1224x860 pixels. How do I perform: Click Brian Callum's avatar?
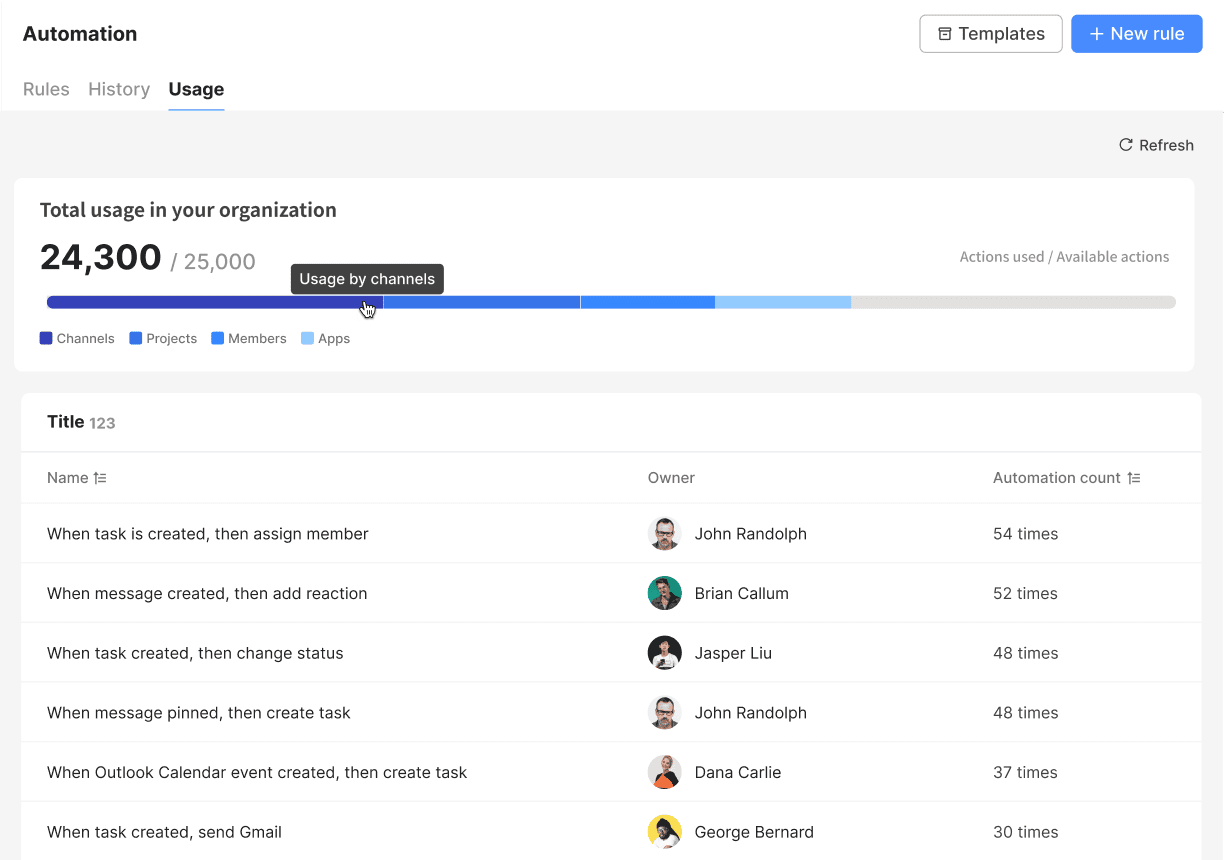point(664,593)
